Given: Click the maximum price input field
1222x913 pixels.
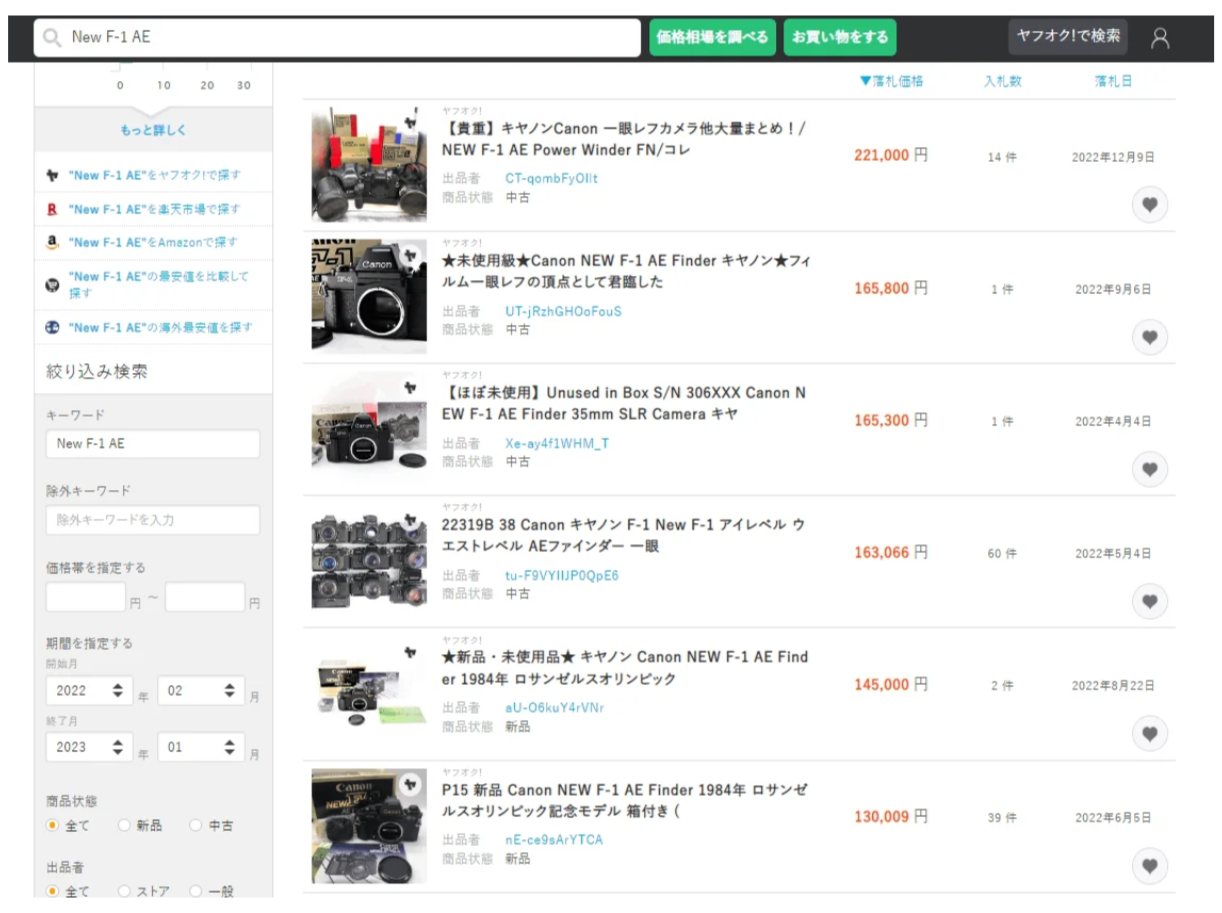Looking at the screenshot, I should tap(205, 597).
